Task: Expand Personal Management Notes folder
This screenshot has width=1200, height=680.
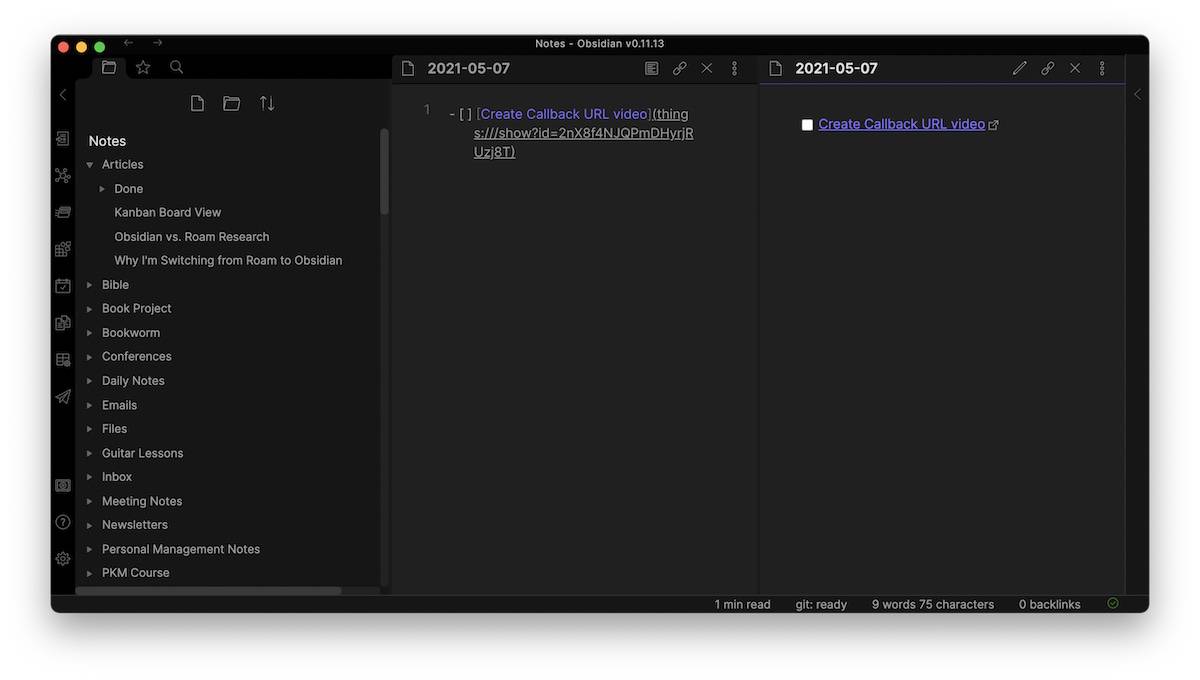Action: tap(90, 549)
